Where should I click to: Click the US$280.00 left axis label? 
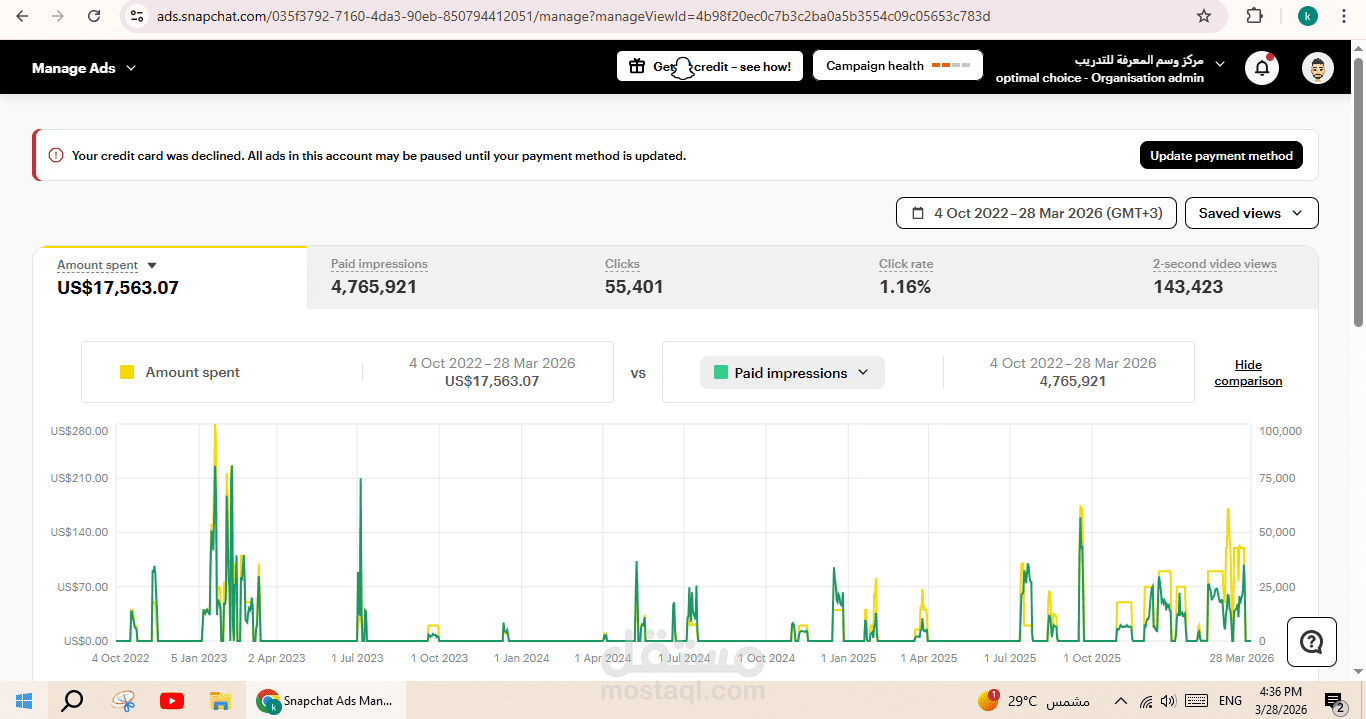[79, 431]
